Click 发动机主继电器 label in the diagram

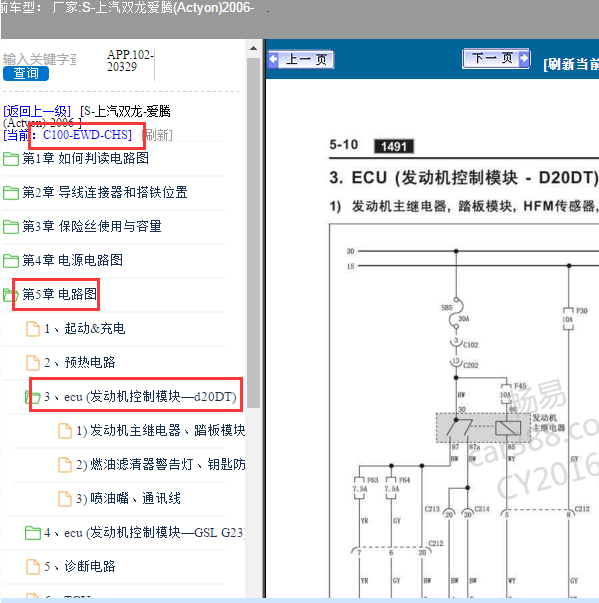point(549,423)
